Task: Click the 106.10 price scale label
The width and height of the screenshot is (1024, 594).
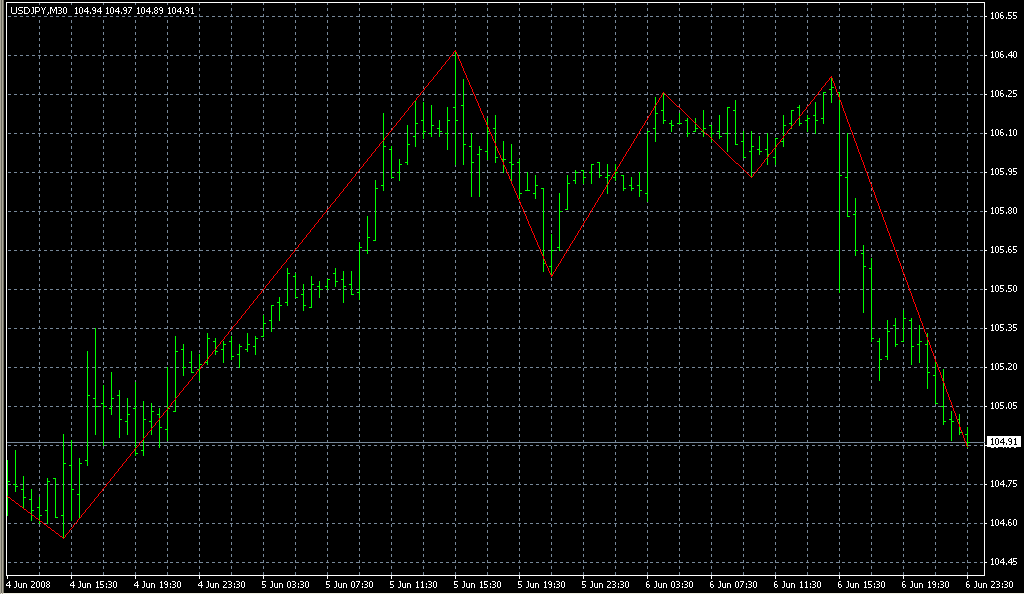Action: click(x=1003, y=133)
